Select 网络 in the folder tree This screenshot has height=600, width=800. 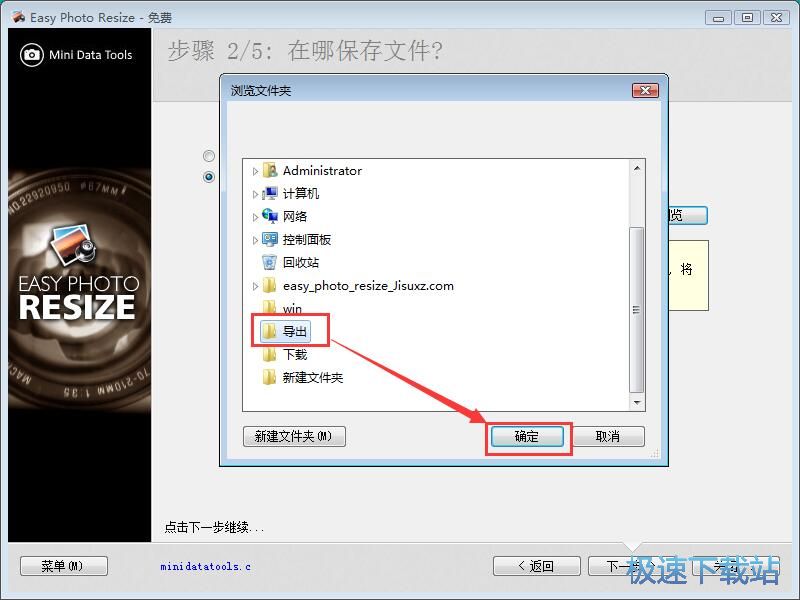(x=295, y=216)
